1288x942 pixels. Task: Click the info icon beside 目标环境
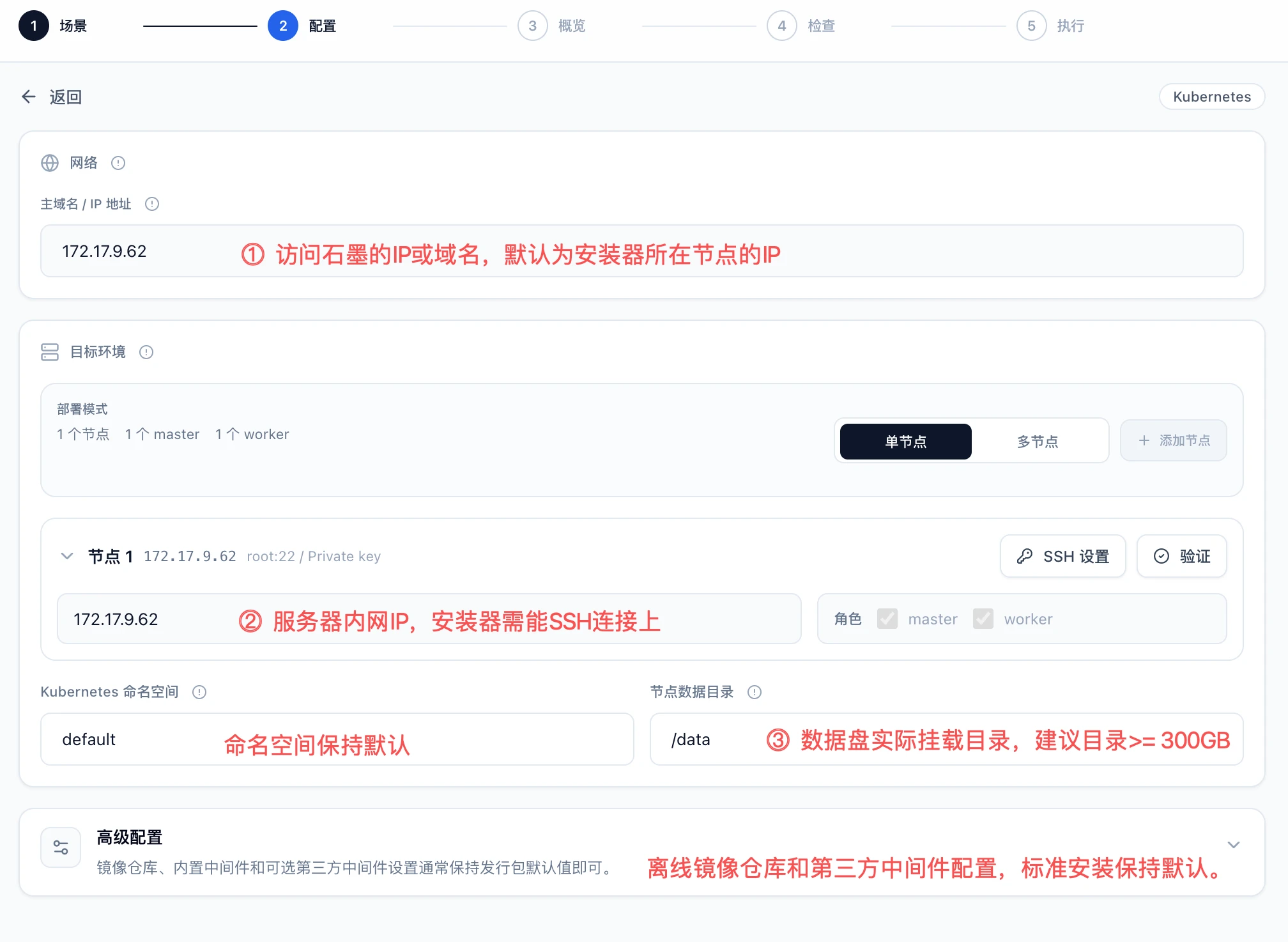click(146, 352)
